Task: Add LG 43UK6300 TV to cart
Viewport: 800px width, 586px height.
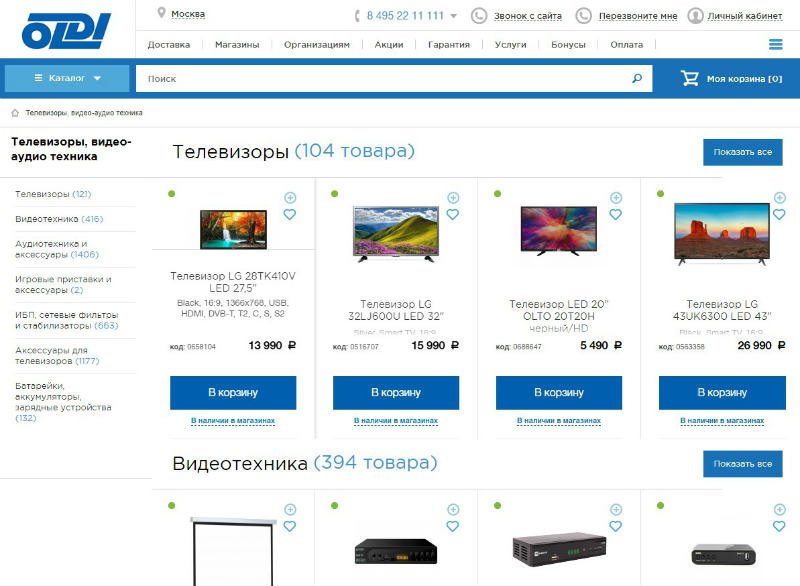Action: click(x=722, y=393)
